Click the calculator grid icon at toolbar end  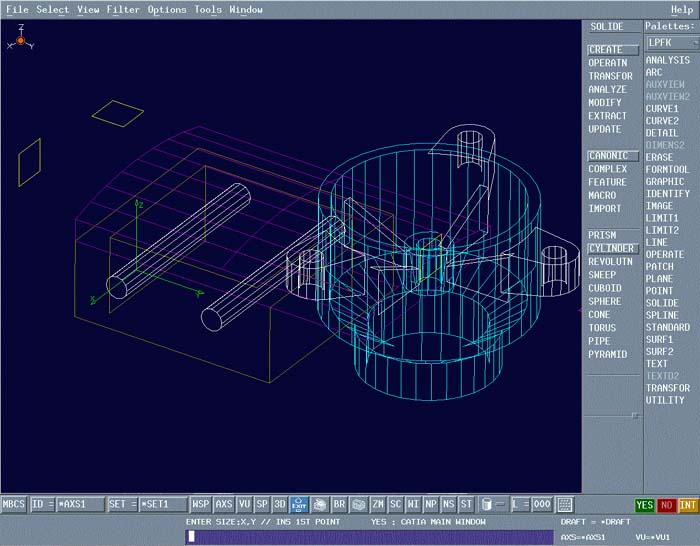[x=565, y=505]
